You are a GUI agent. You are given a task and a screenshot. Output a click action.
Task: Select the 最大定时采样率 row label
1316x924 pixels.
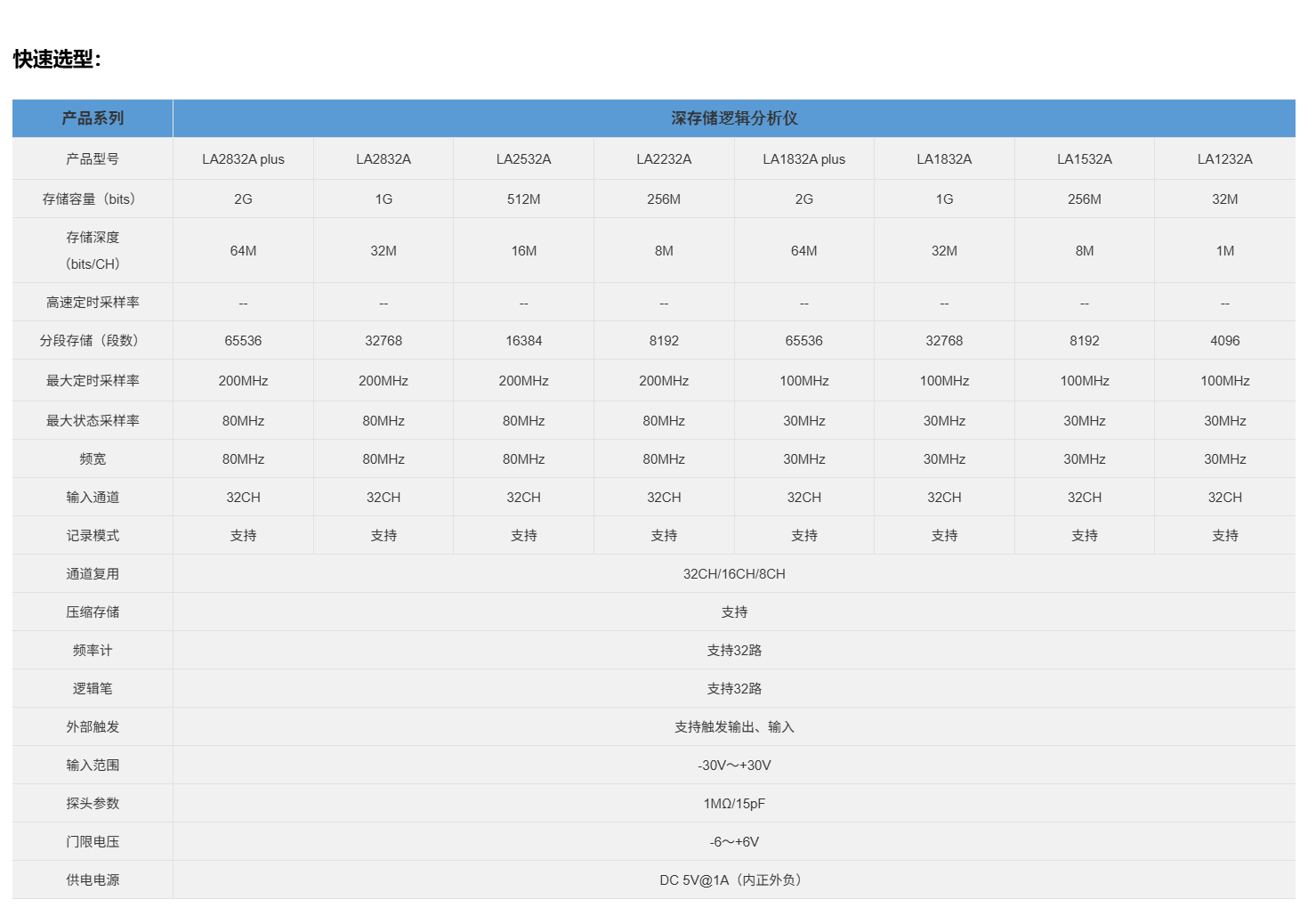[93, 381]
